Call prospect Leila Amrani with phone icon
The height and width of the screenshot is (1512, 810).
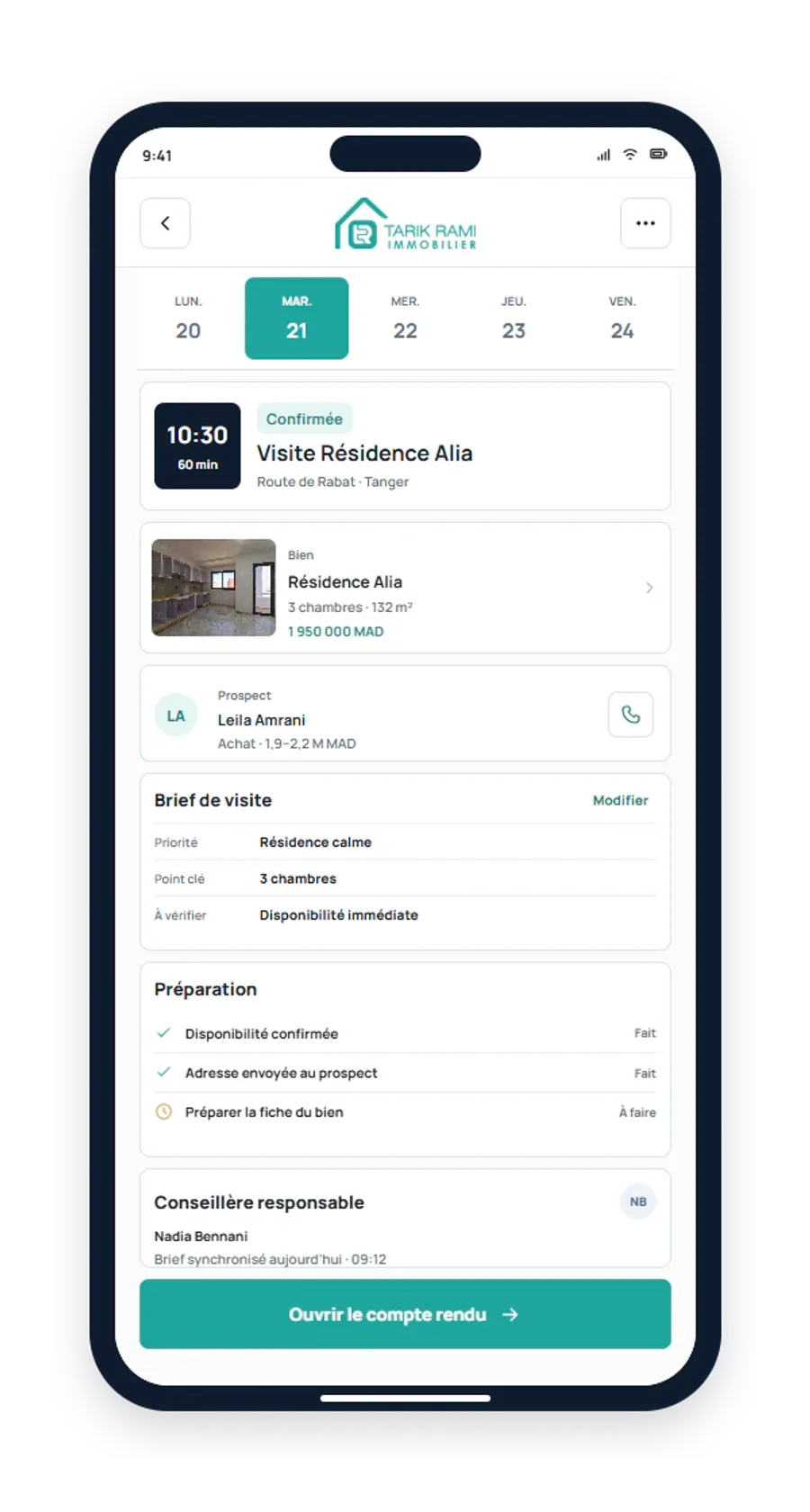pos(631,715)
